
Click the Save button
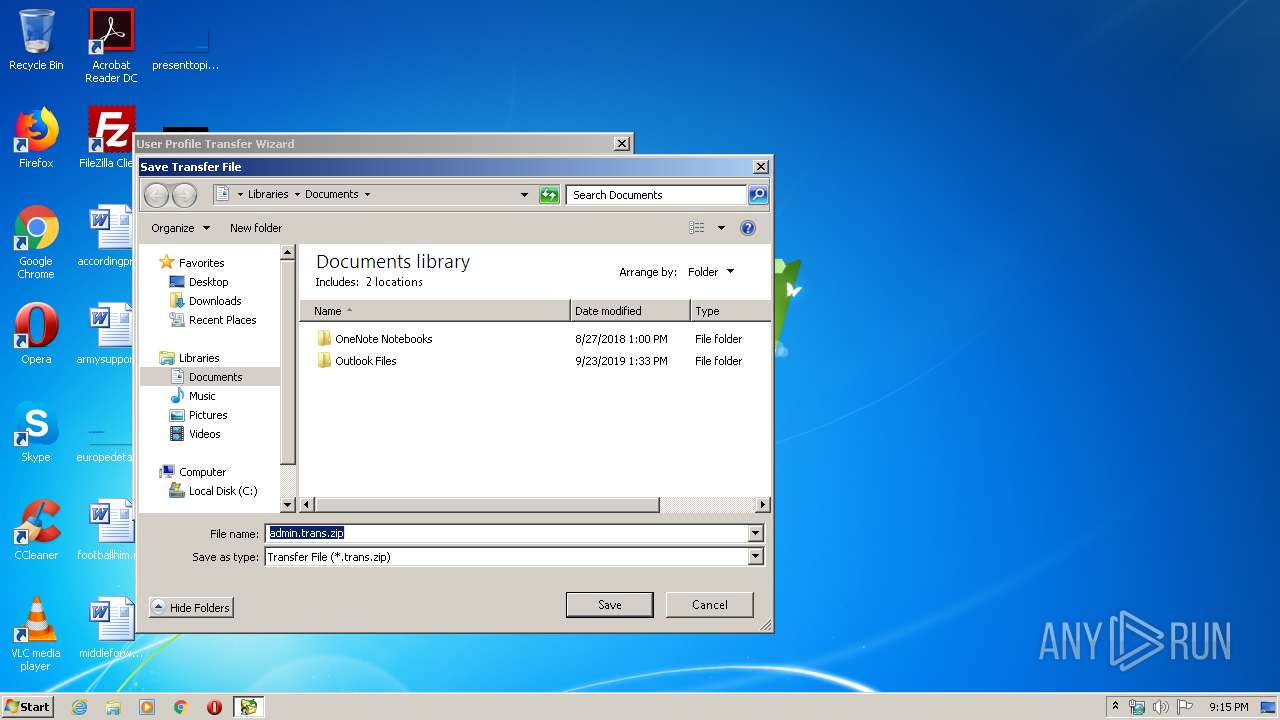point(610,605)
